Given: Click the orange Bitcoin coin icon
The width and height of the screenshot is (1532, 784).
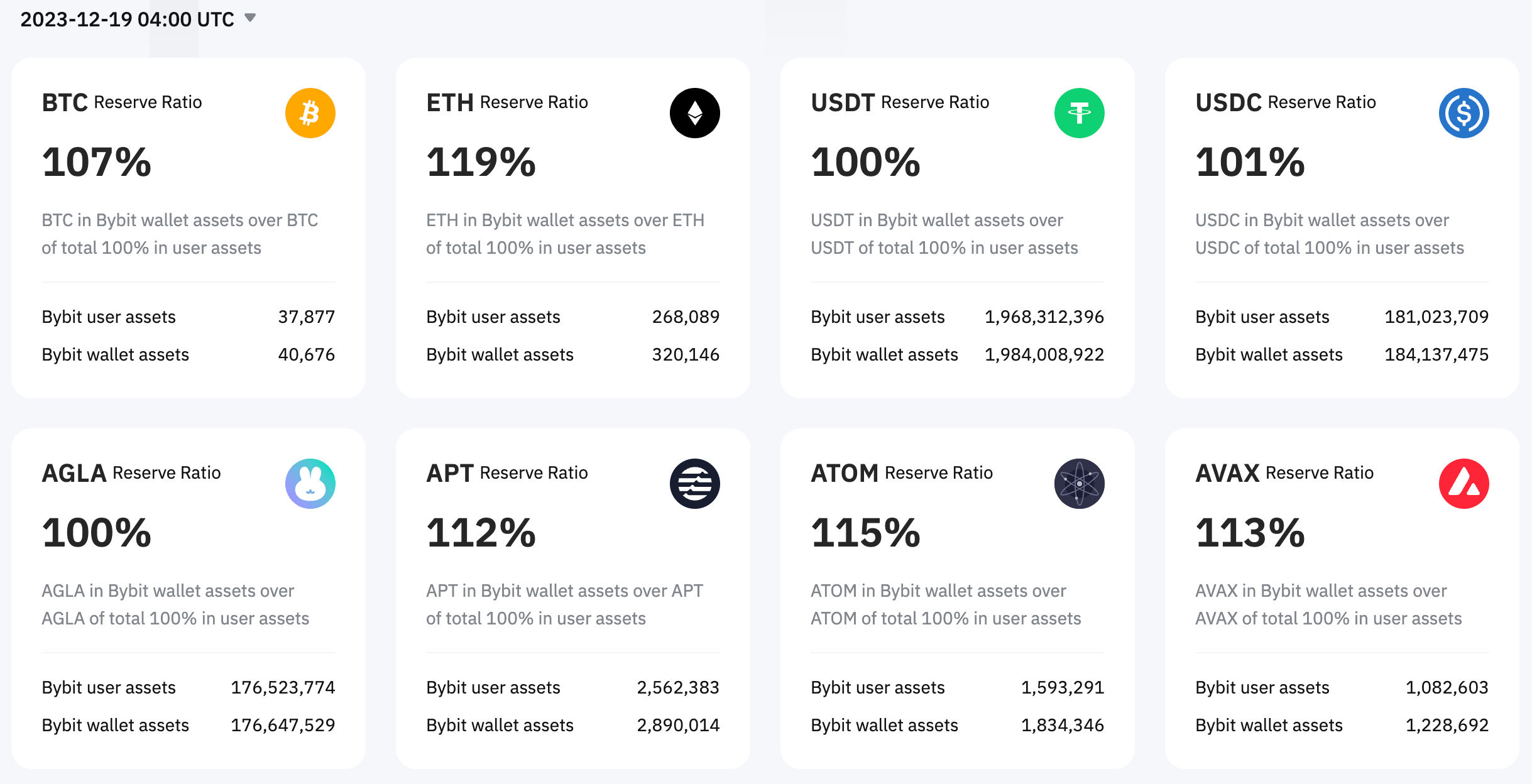Looking at the screenshot, I should pos(310,113).
